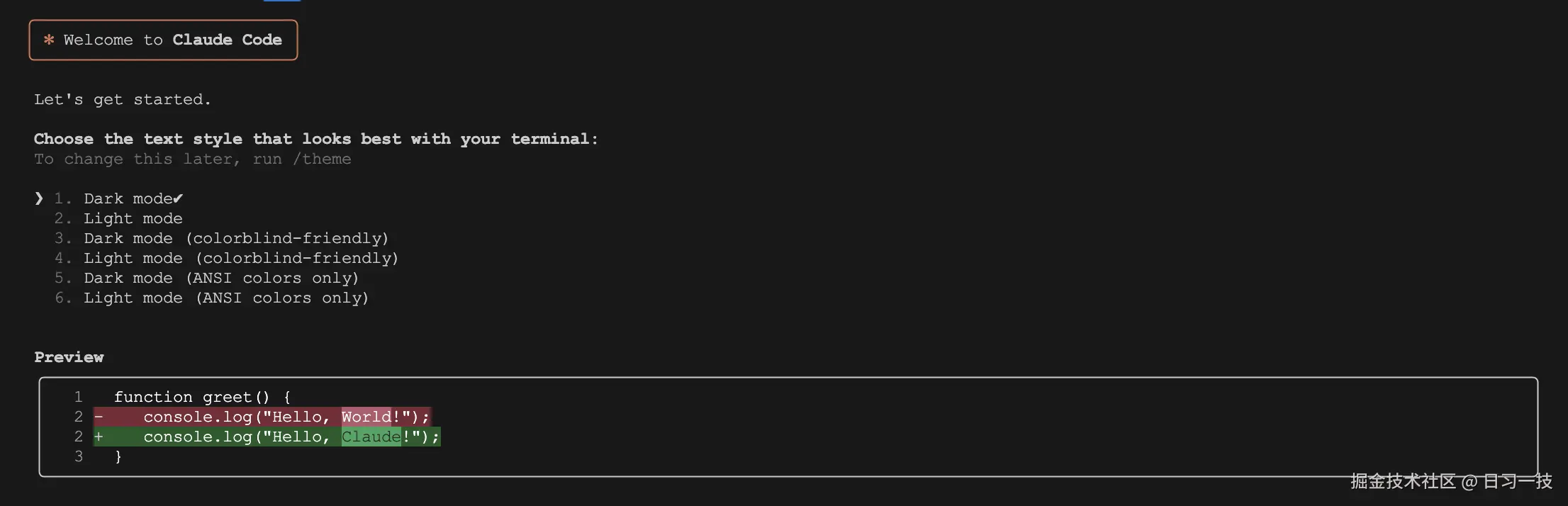This screenshot has height=506, width=1568.
Task: Click the orange asterisk in the welcome banner
Action: click(x=48, y=40)
